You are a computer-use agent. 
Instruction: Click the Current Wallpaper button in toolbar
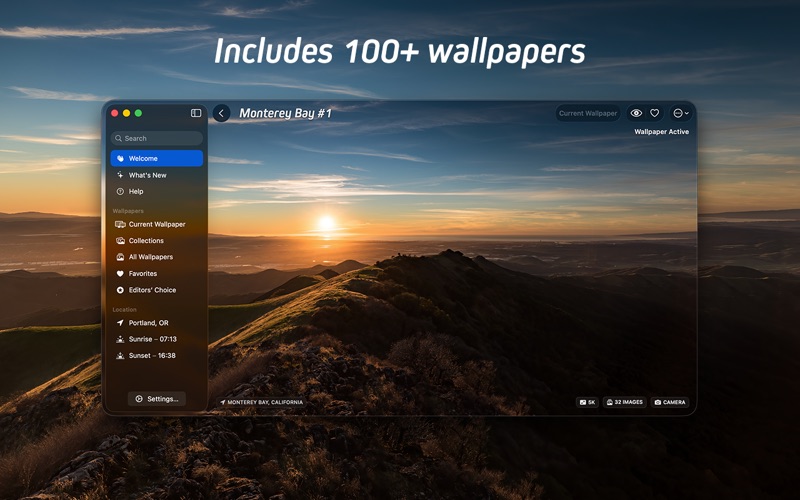[x=588, y=113]
